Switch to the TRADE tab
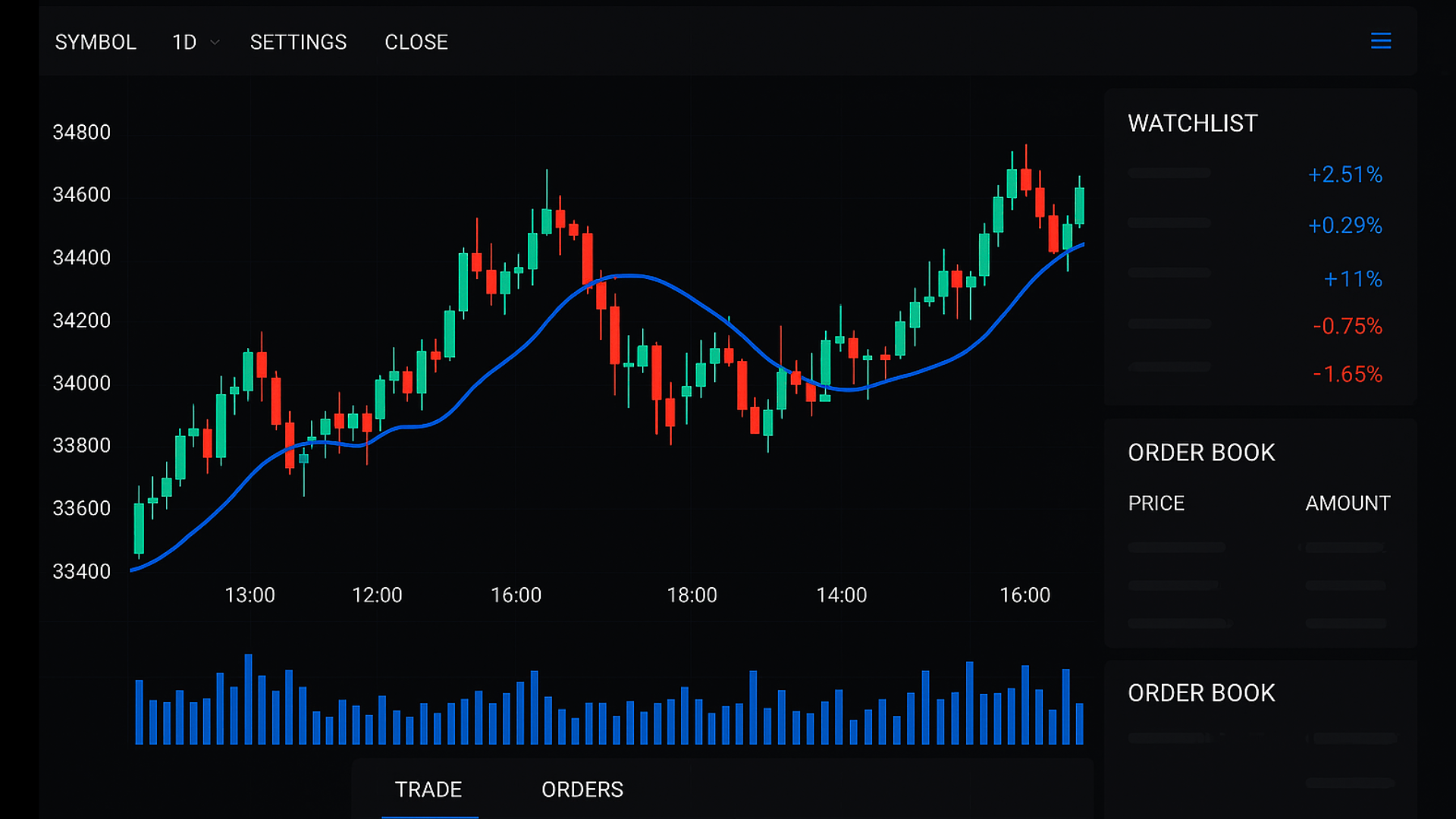1456x819 pixels. (x=428, y=789)
